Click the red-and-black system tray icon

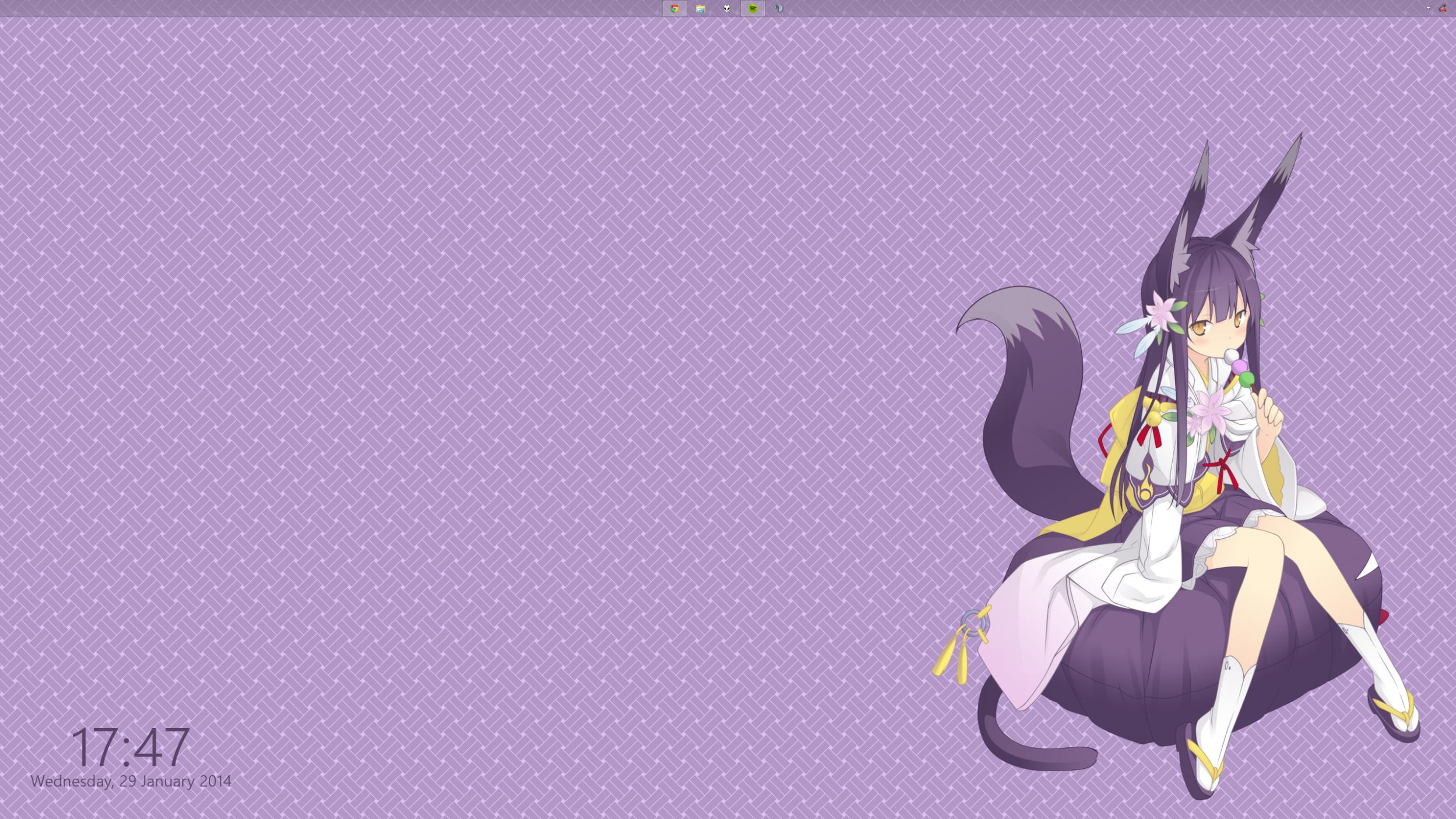click(x=1443, y=8)
